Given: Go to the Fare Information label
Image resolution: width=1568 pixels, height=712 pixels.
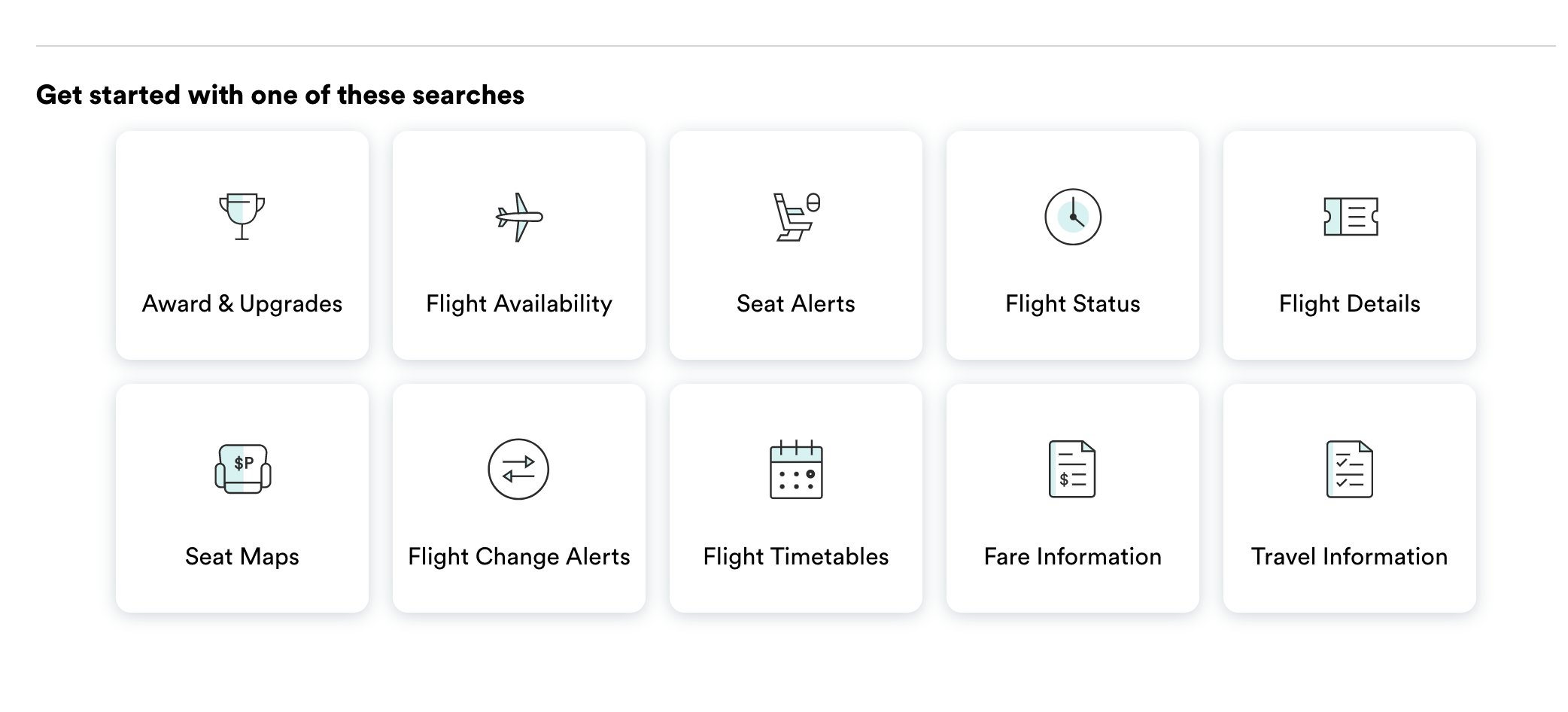Looking at the screenshot, I should click(1073, 556).
